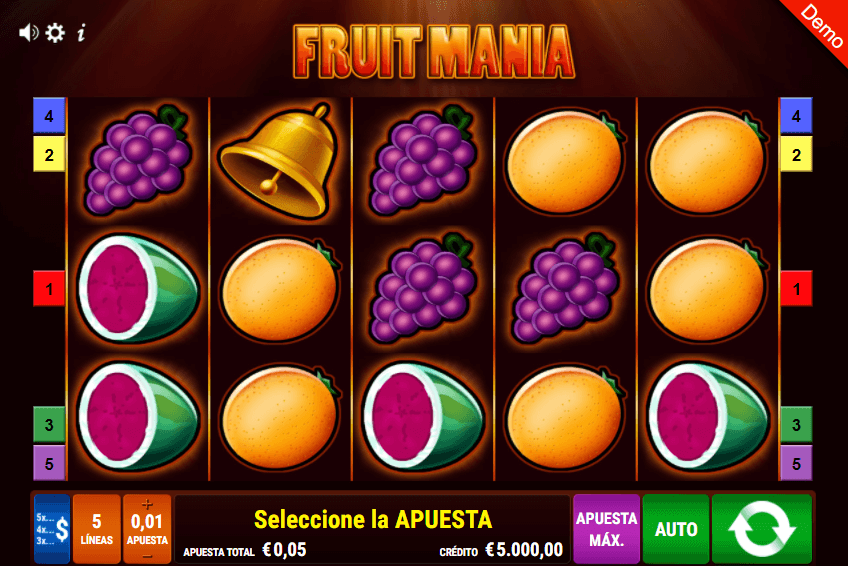The width and height of the screenshot is (848, 566).
Task: Select yellow payline 2 marker on left
Action: click(49, 155)
